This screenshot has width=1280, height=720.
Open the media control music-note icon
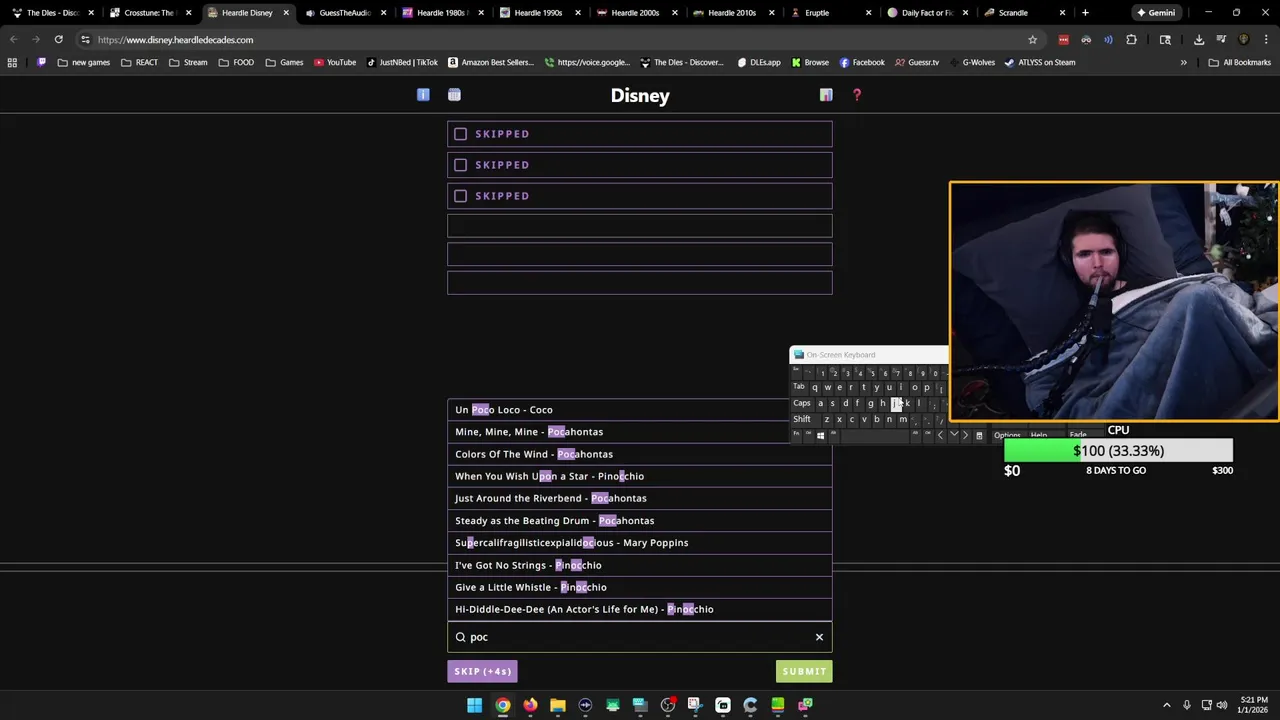[x=1221, y=40]
